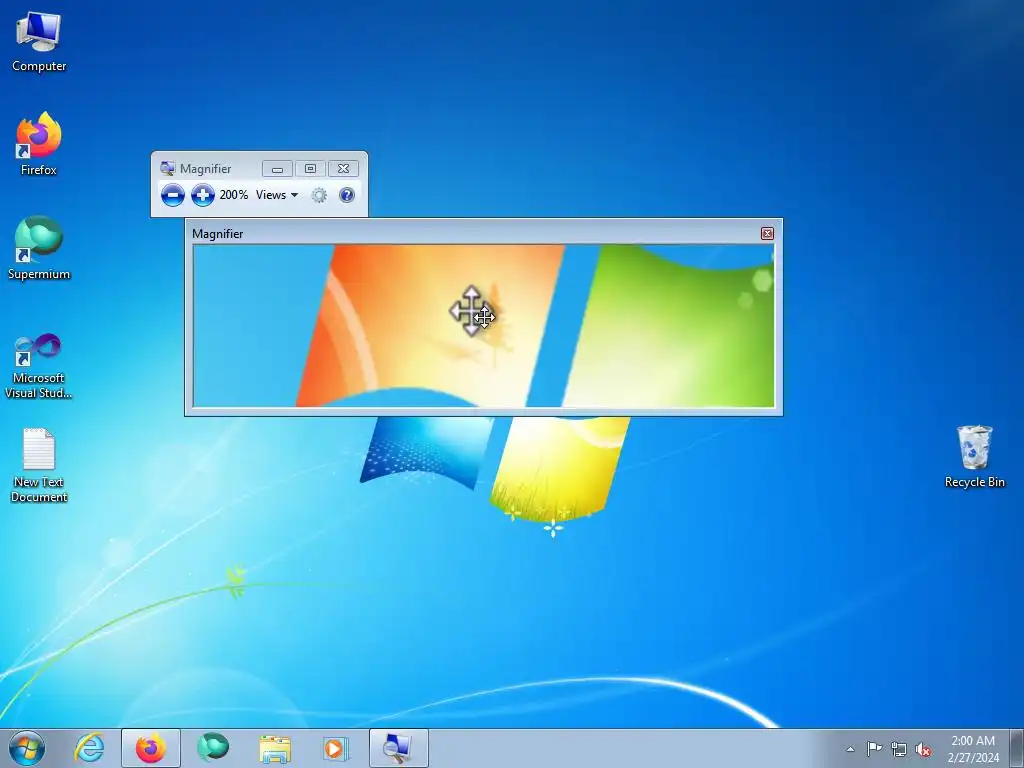Open the network tray icon
The width and height of the screenshot is (1024, 768).
click(x=899, y=749)
